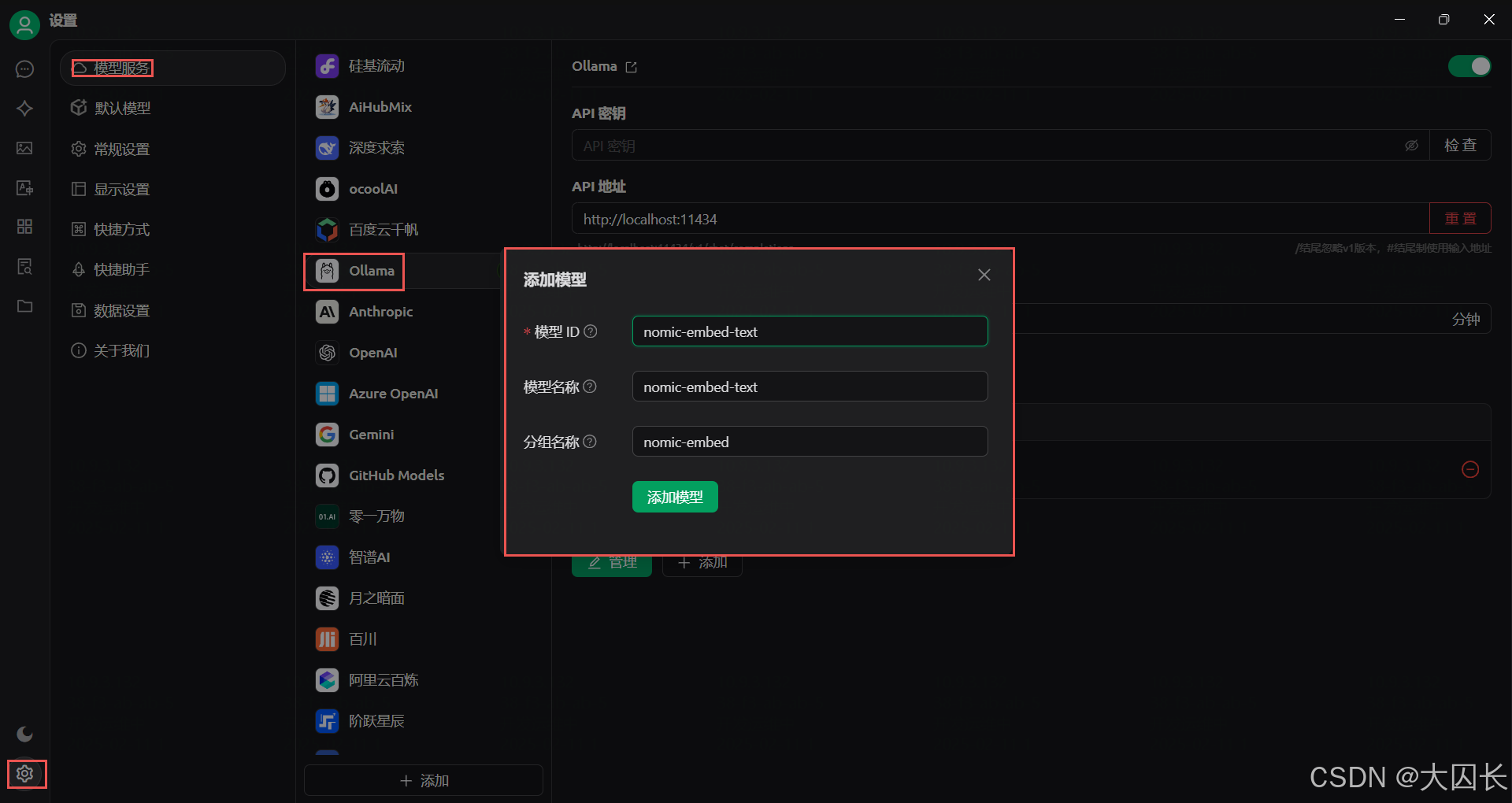Screen dimensions: 1512x803
Task: Select OpenAI provider
Action: [x=402, y=353]
